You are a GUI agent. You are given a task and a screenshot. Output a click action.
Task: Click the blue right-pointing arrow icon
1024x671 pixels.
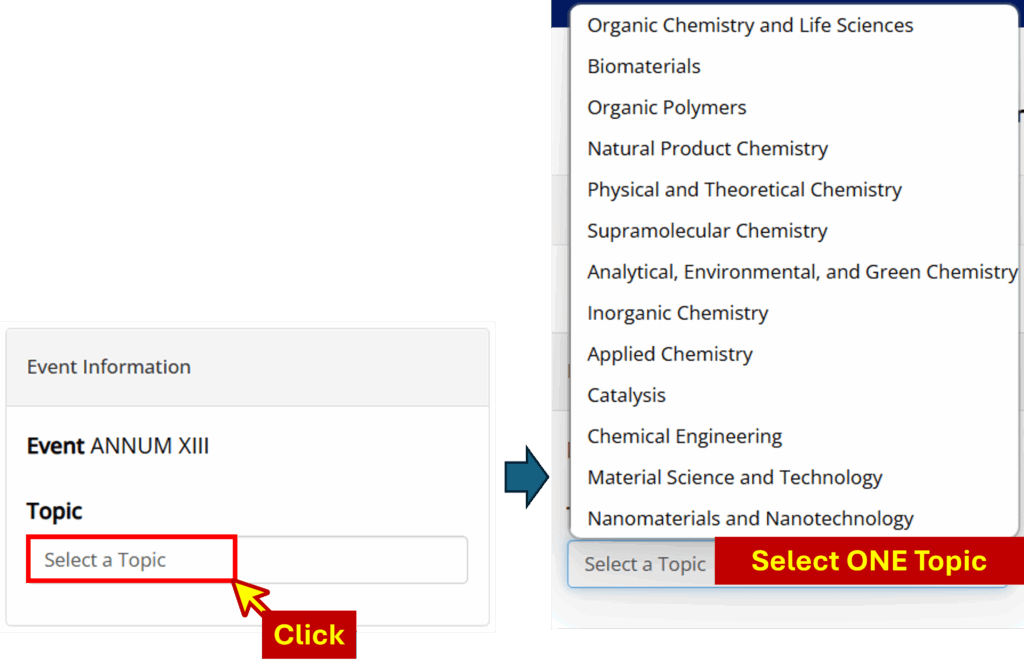(527, 477)
